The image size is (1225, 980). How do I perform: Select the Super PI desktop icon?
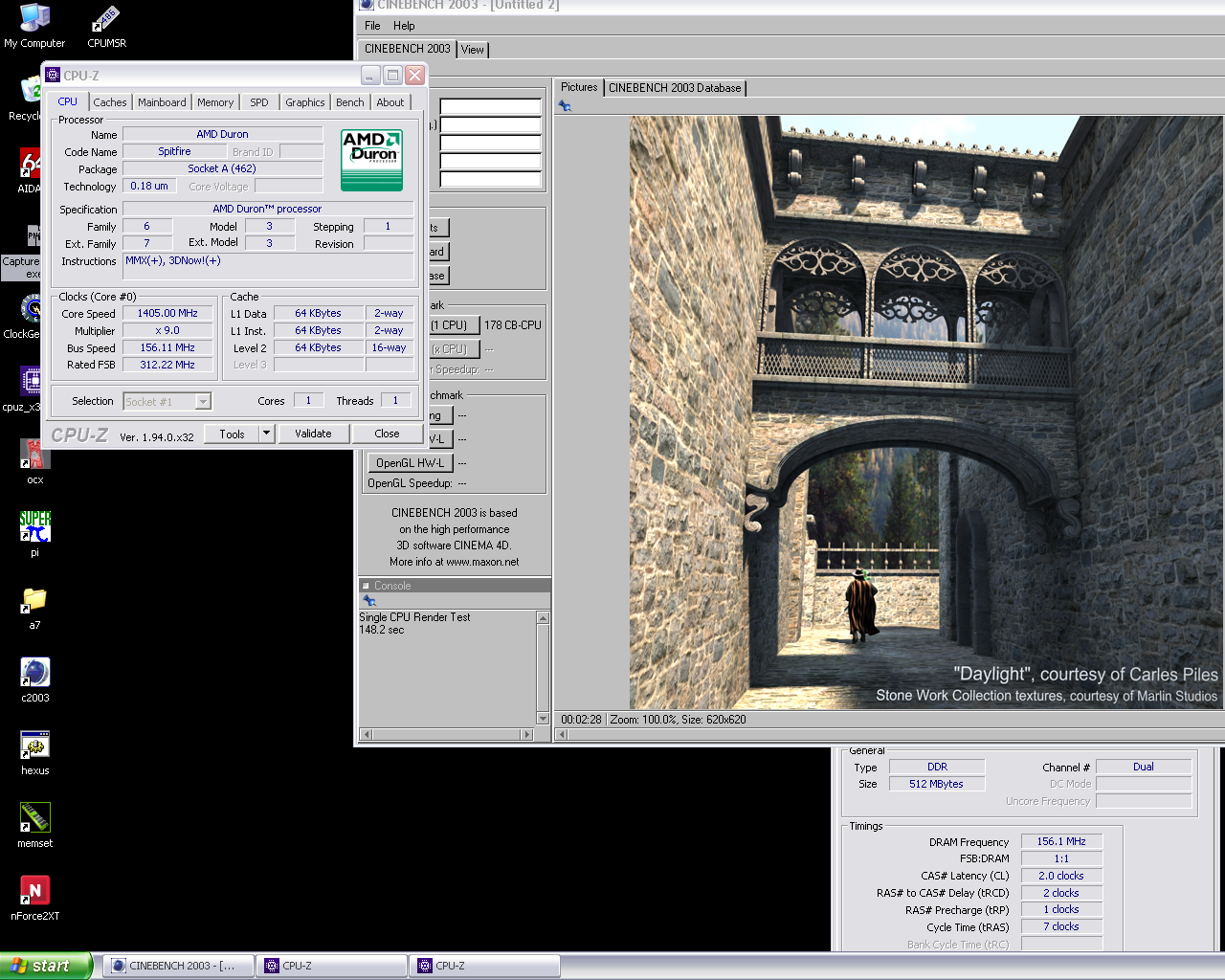pos(34,535)
